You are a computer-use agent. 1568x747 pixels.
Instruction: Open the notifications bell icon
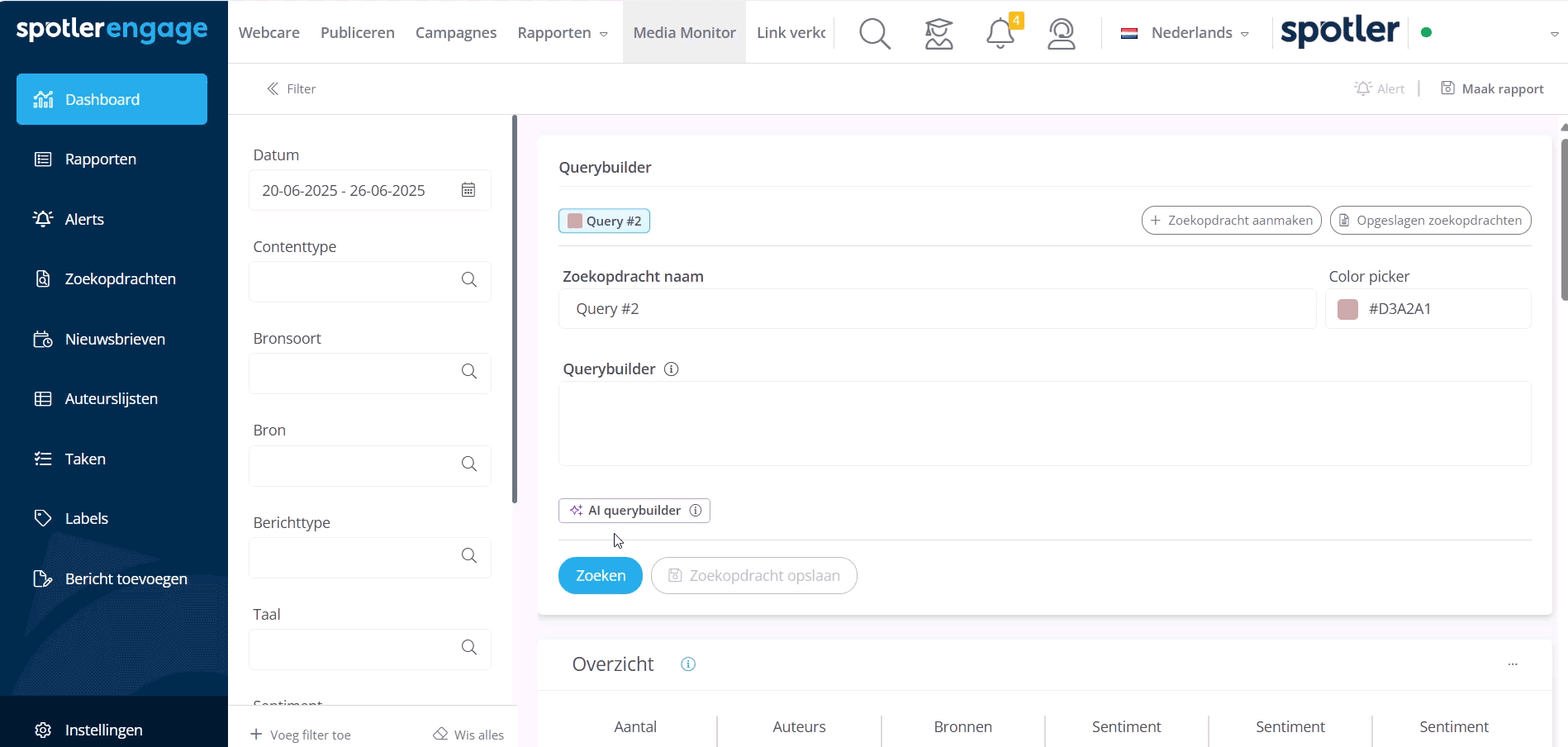pos(1000,33)
